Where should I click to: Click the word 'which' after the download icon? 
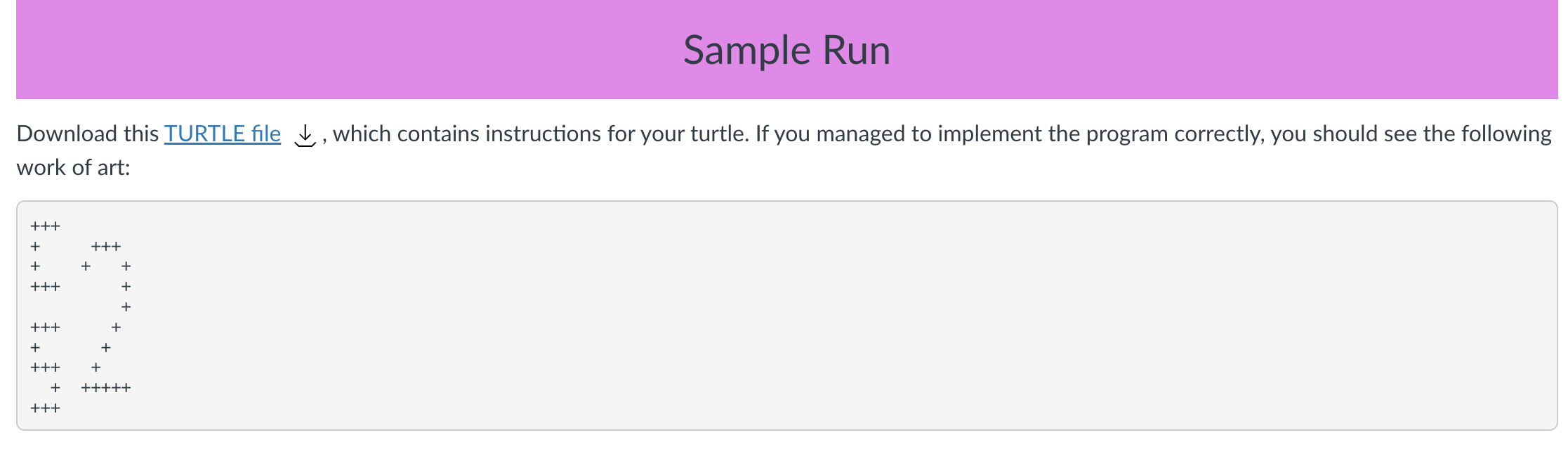[362, 134]
